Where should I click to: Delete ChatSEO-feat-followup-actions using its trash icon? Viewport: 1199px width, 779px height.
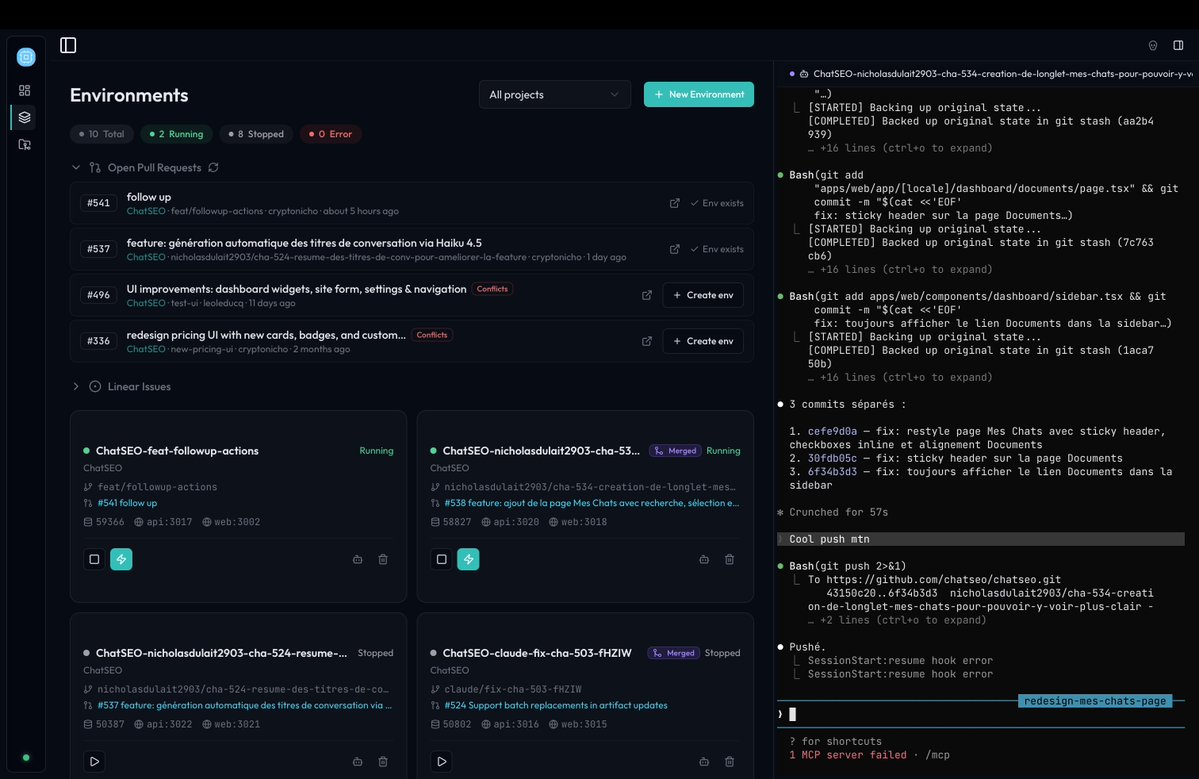pyautogui.click(x=383, y=559)
